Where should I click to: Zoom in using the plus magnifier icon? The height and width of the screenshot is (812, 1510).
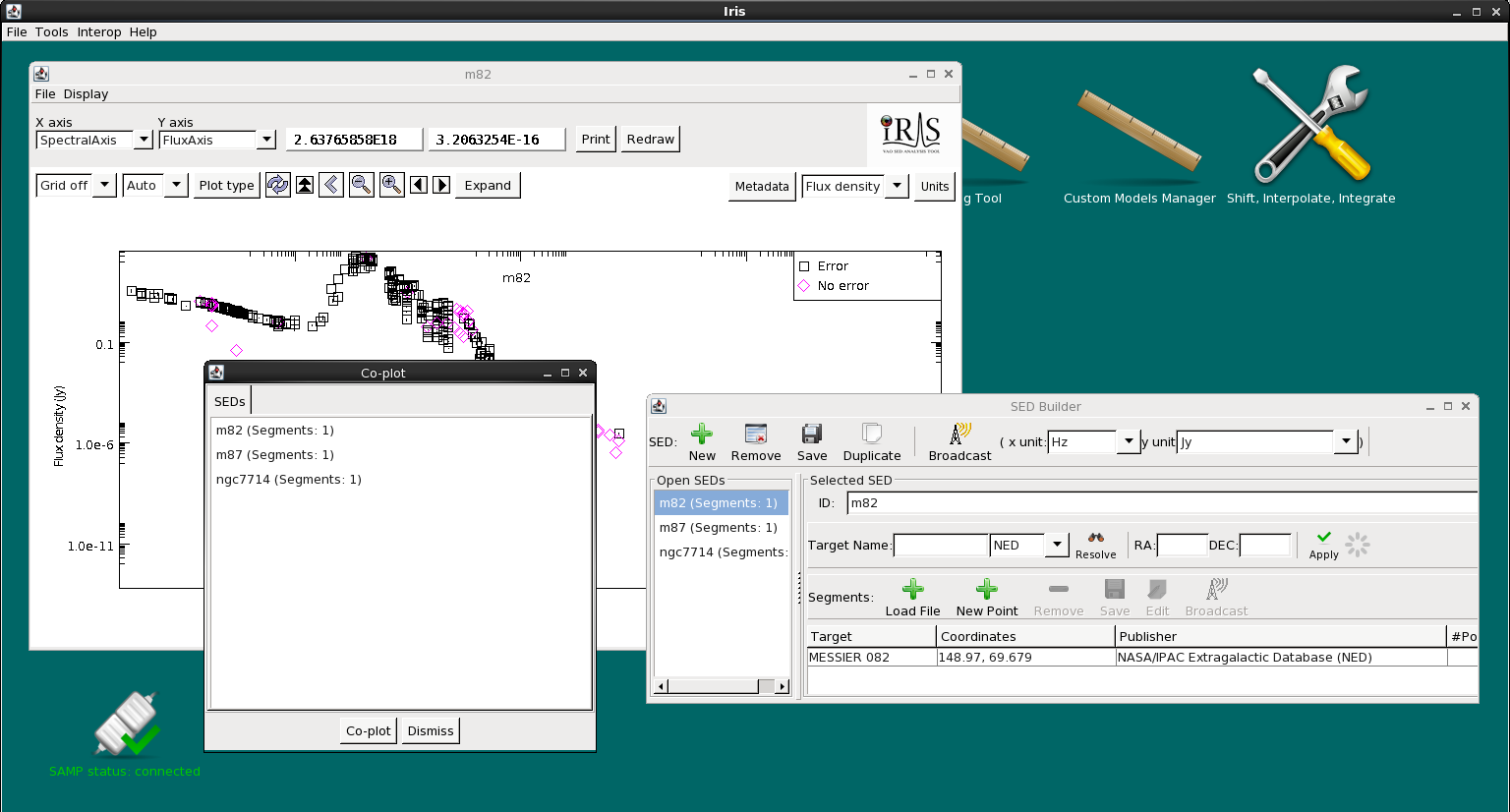click(391, 185)
